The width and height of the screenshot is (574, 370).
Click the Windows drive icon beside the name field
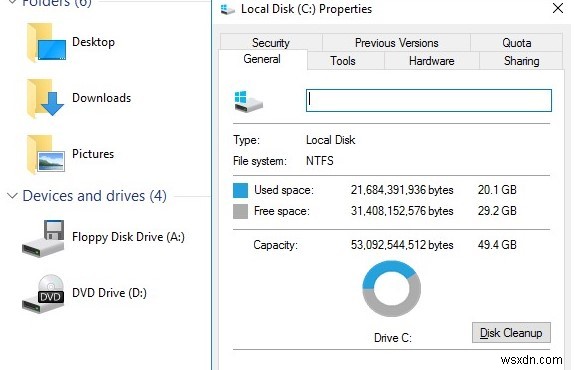[249, 101]
